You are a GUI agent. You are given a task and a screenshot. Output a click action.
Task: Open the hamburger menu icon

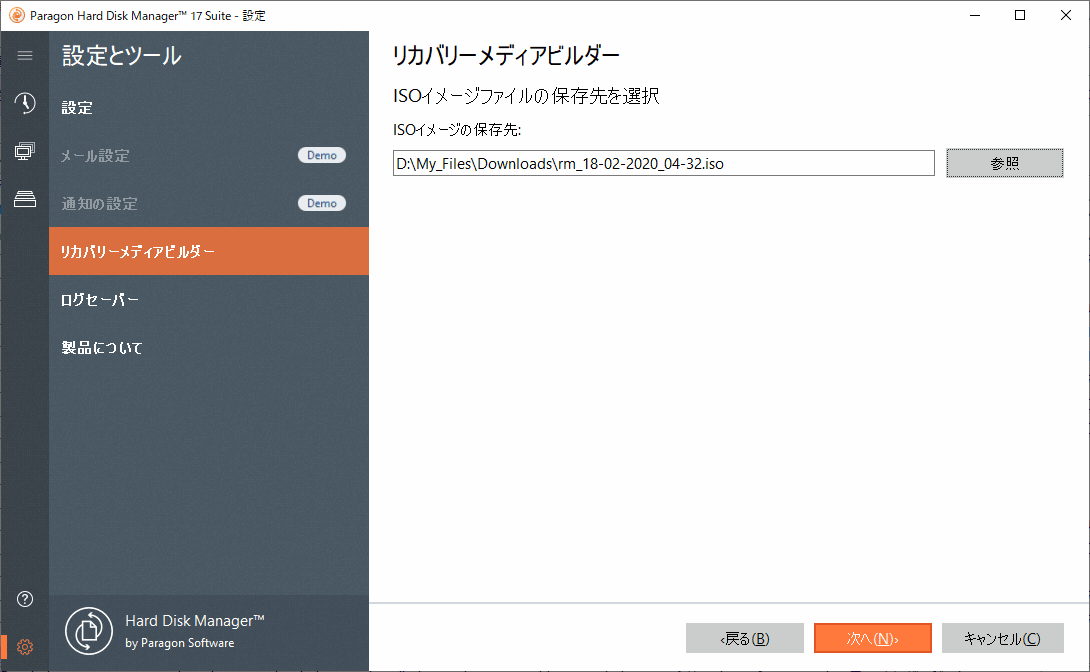pos(24,55)
